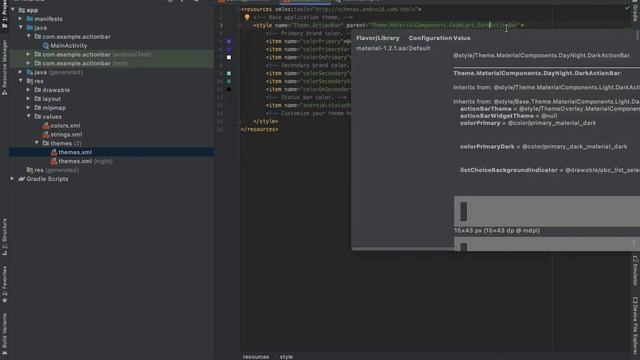Expand the java (generated) folder

click(20, 72)
